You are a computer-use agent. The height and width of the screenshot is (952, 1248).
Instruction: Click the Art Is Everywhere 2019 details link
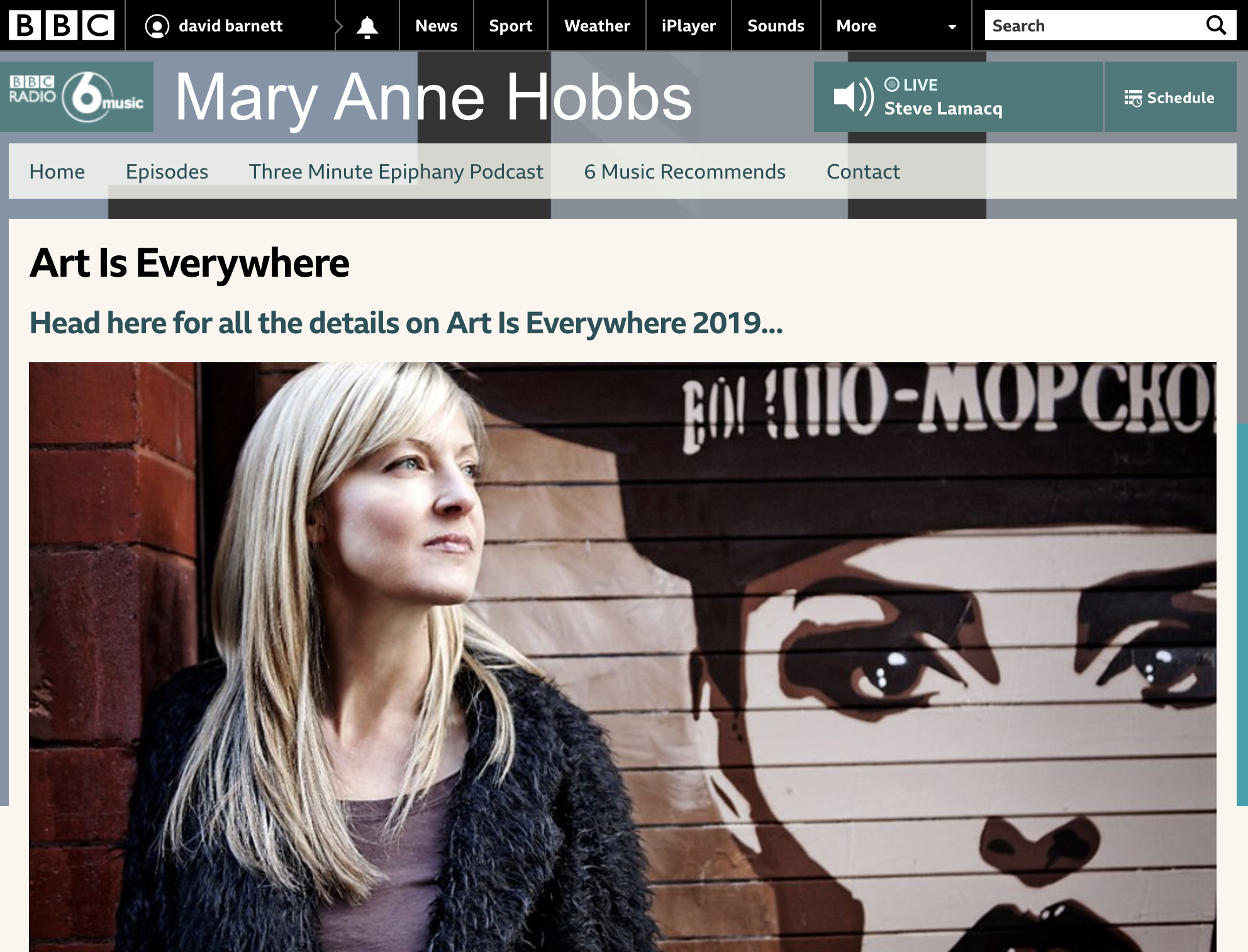[406, 323]
